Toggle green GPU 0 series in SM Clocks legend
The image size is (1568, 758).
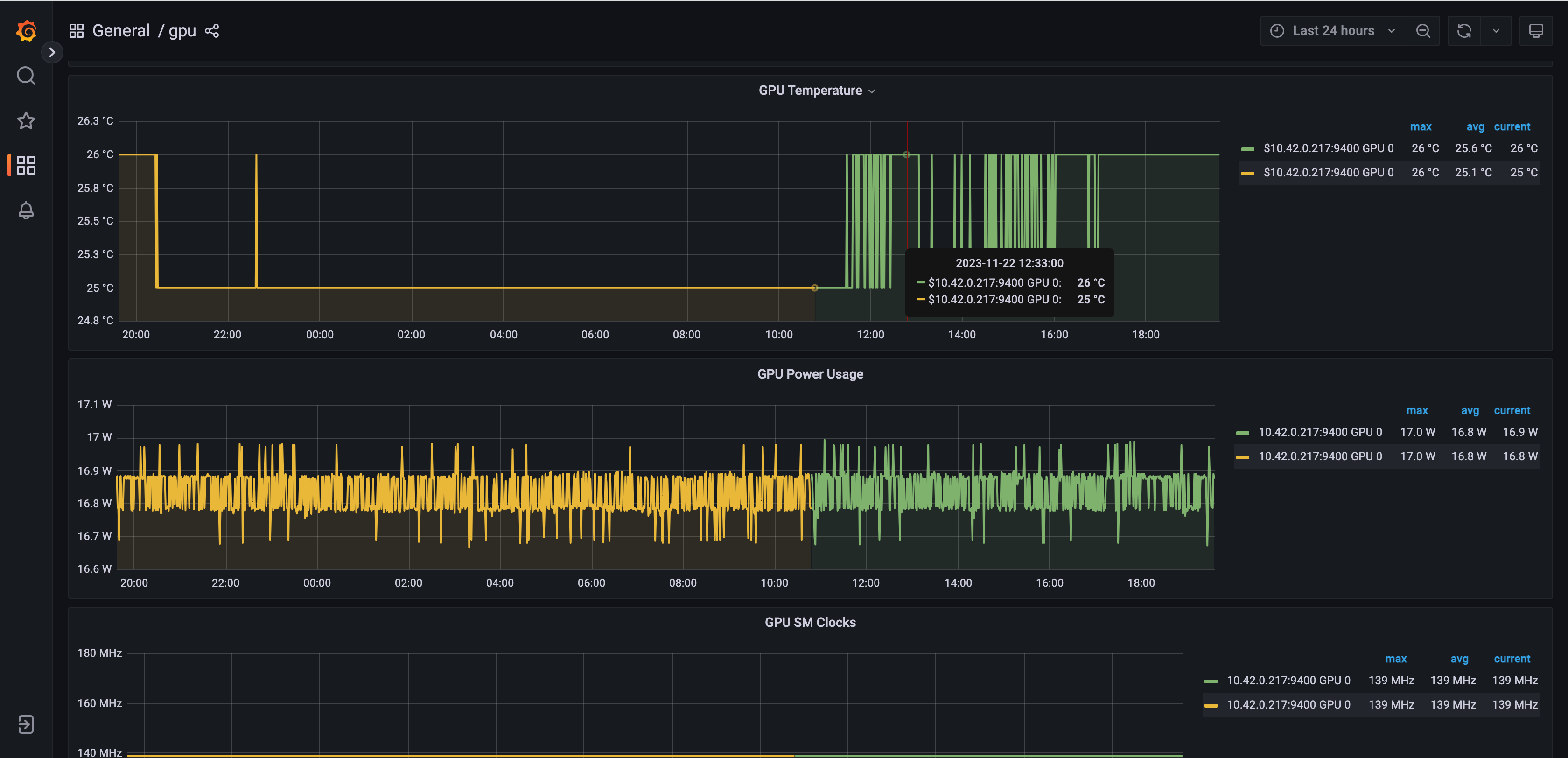1288,680
